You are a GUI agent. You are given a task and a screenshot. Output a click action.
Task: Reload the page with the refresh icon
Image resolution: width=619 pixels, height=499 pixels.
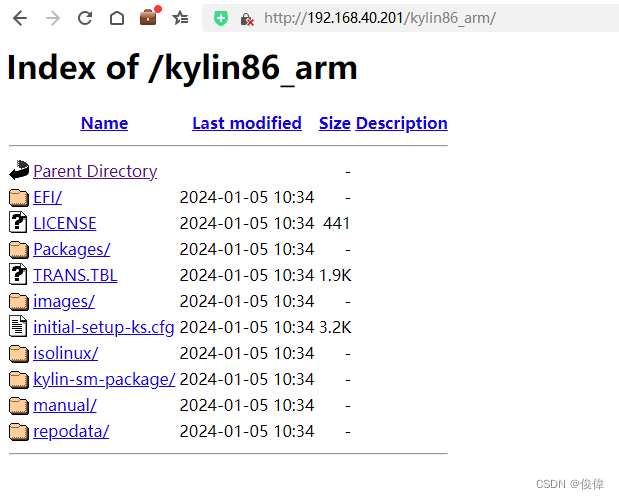click(85, 18)
